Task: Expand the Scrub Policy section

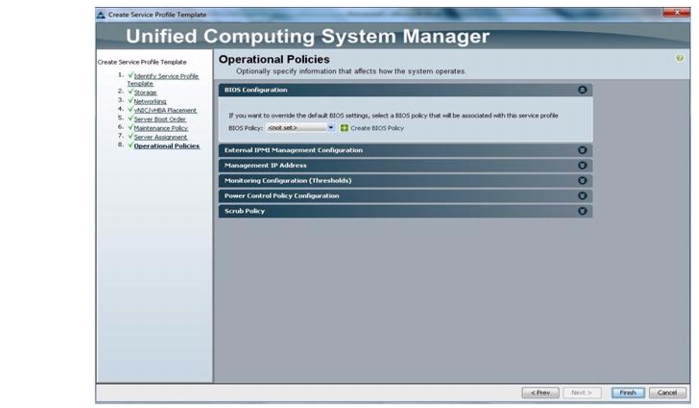Action: (x=582, y=211)
